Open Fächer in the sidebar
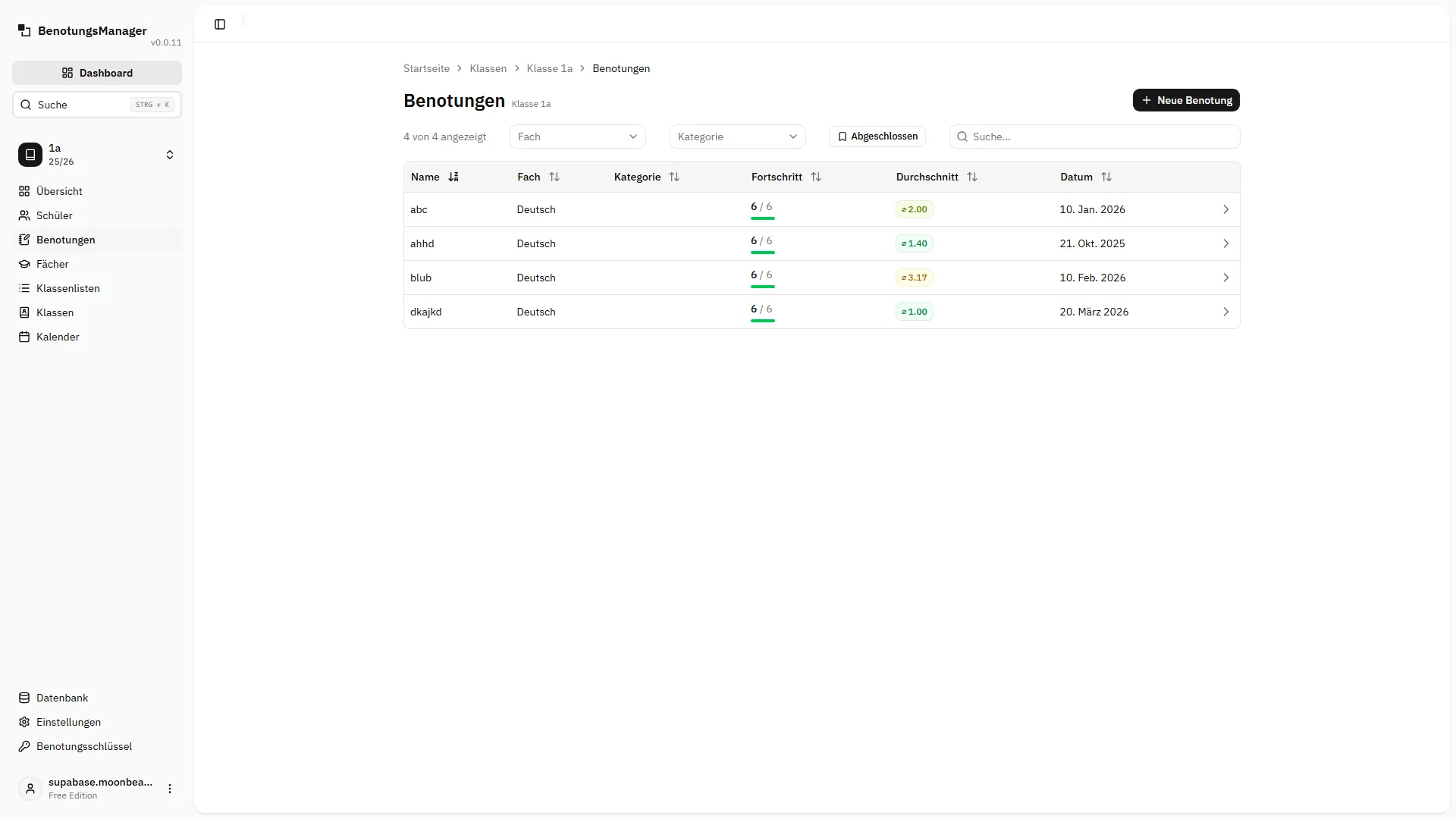The height and width of the screenshot is (819, 1456). pos(97,264)
